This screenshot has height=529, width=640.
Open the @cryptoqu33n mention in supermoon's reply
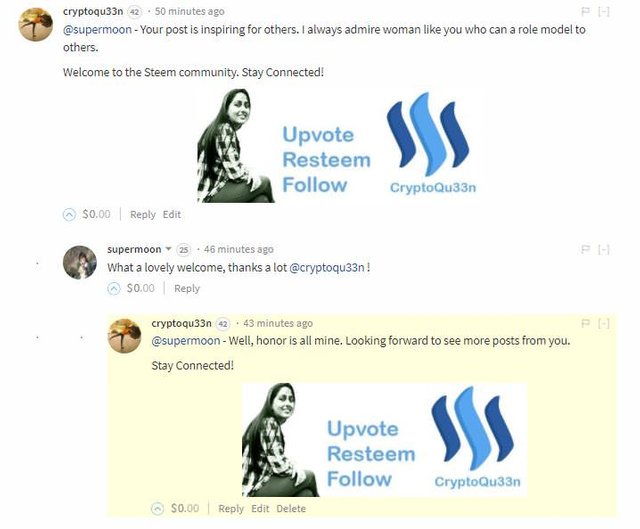(327, 268)
